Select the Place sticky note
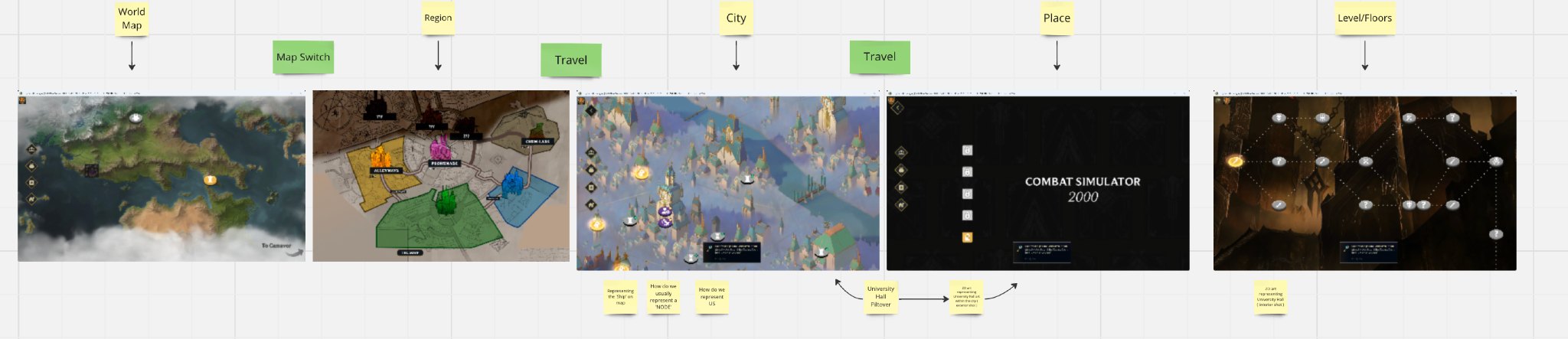Viewport: 1568px width, 339px height. (x=1057, y=18)
